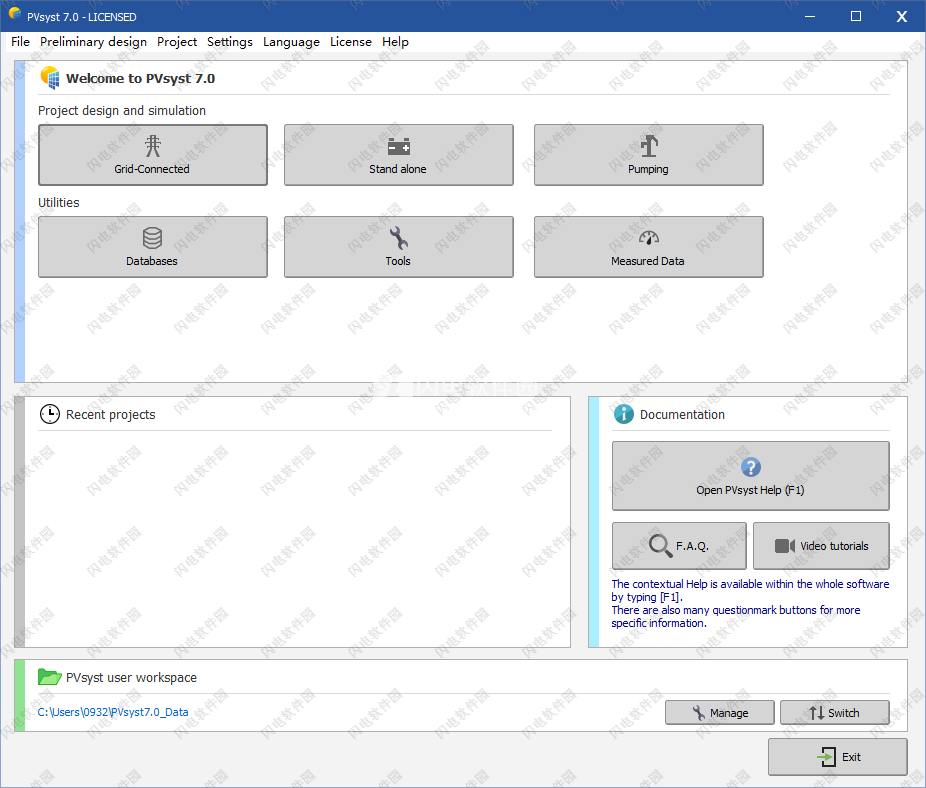Open the File menu
The image size is (926, 788).
pos(20,42)
